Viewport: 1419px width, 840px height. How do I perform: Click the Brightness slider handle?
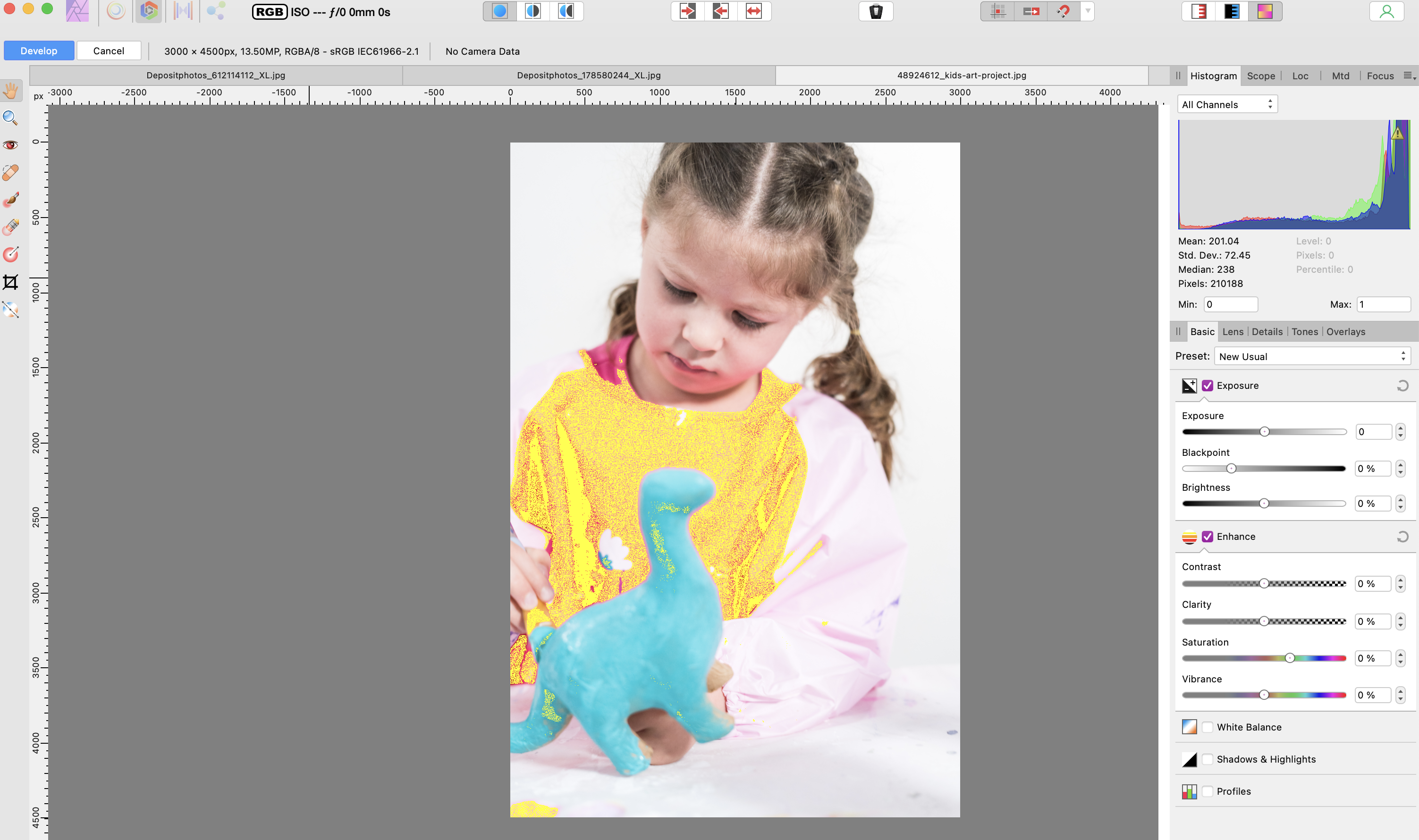[1264, 504]
